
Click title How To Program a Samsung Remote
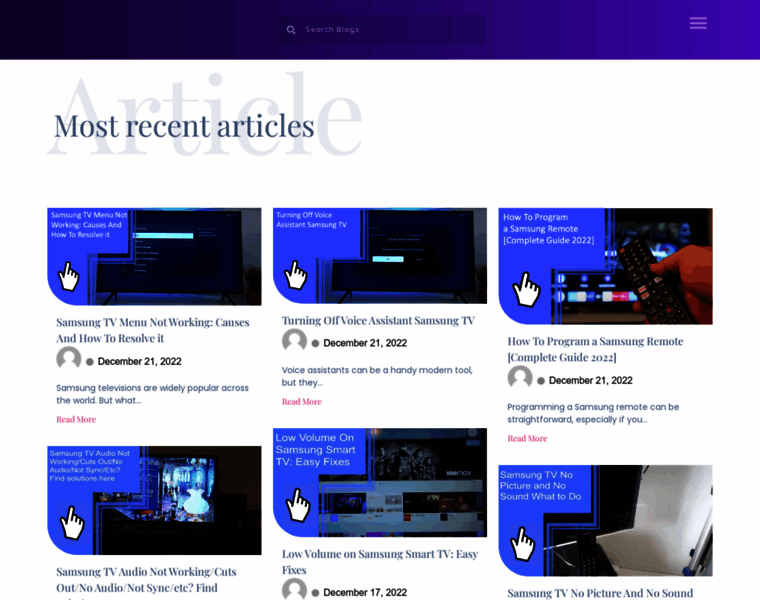pyautogui.click(x=595, y=349)
